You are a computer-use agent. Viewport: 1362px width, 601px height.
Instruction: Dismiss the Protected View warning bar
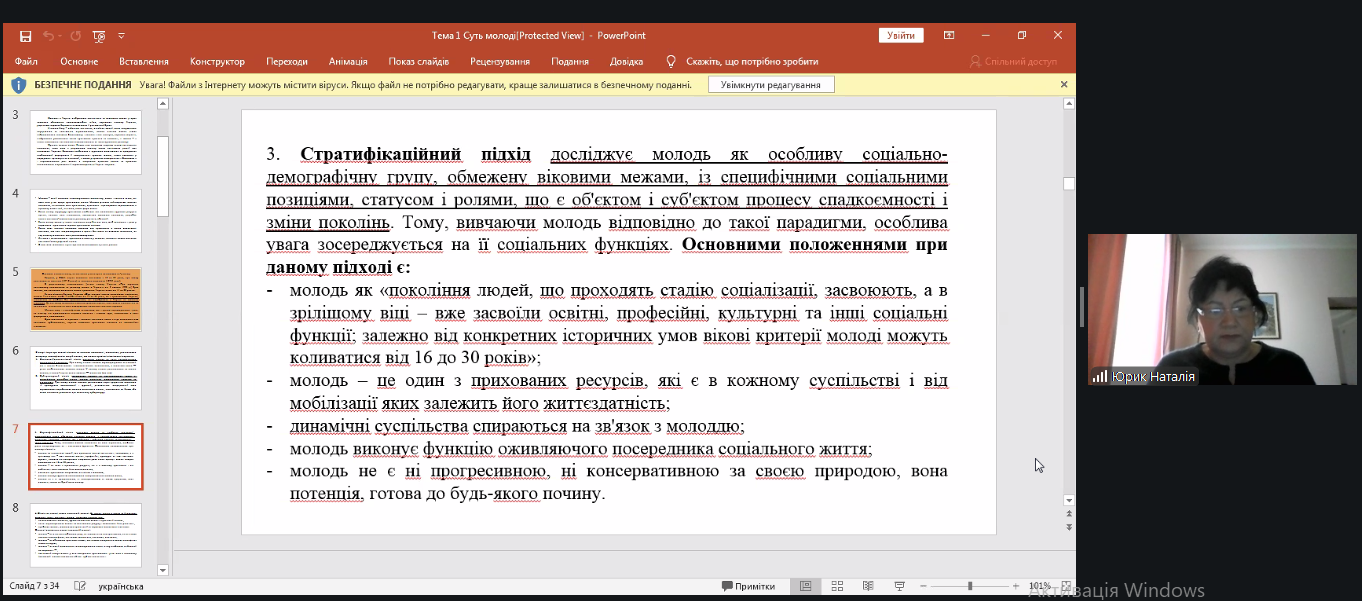[x=1064, y=85]
